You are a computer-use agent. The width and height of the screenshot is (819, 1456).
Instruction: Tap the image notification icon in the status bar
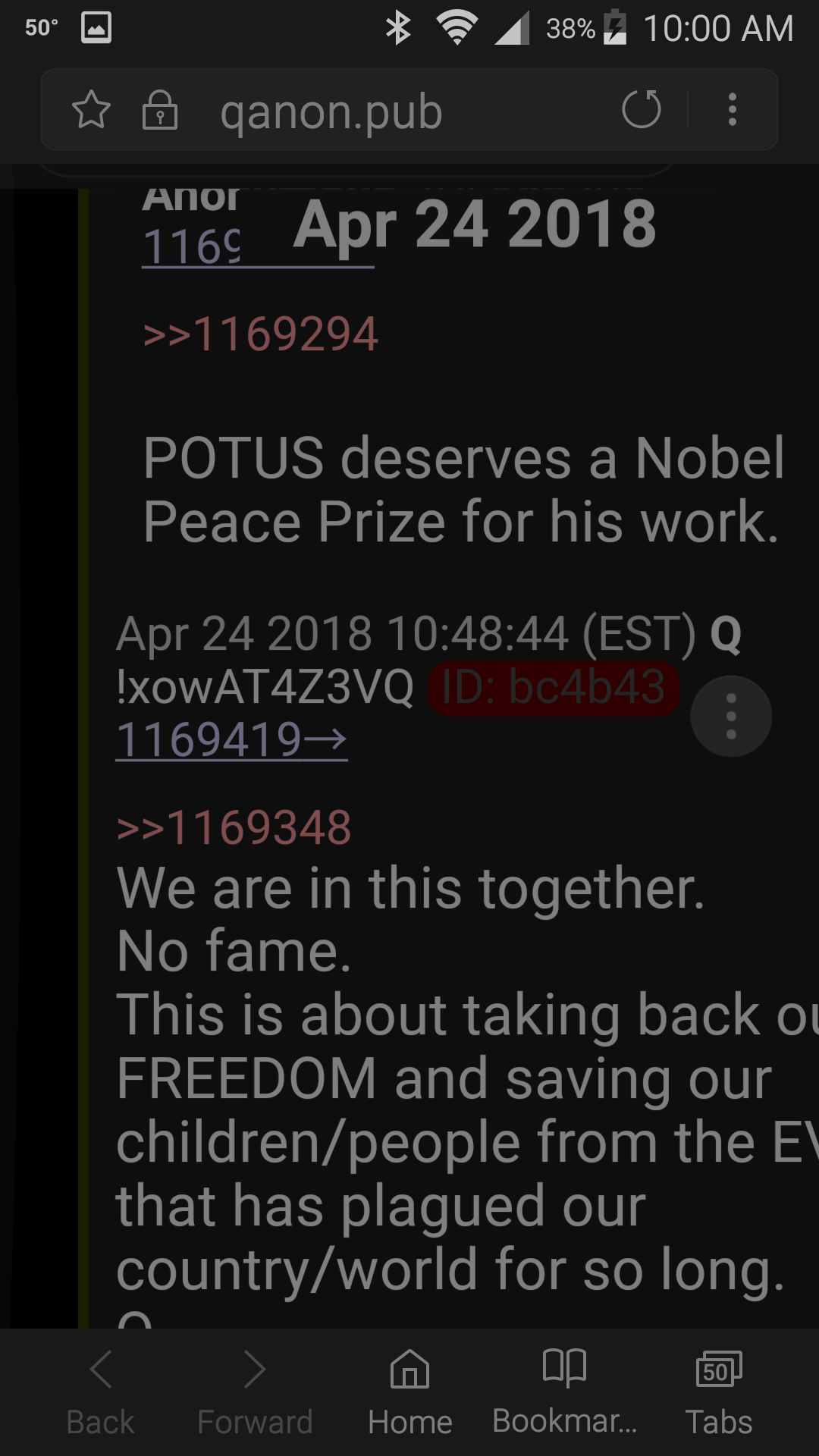(96, 28)
